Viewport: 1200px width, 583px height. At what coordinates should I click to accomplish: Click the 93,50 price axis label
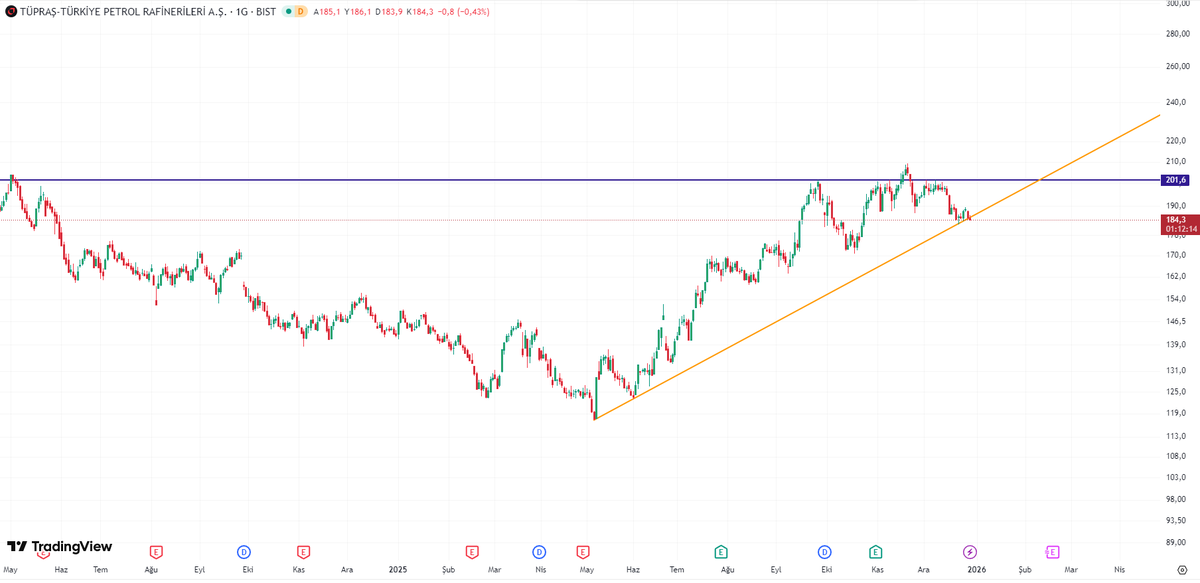pos(1175,521)
